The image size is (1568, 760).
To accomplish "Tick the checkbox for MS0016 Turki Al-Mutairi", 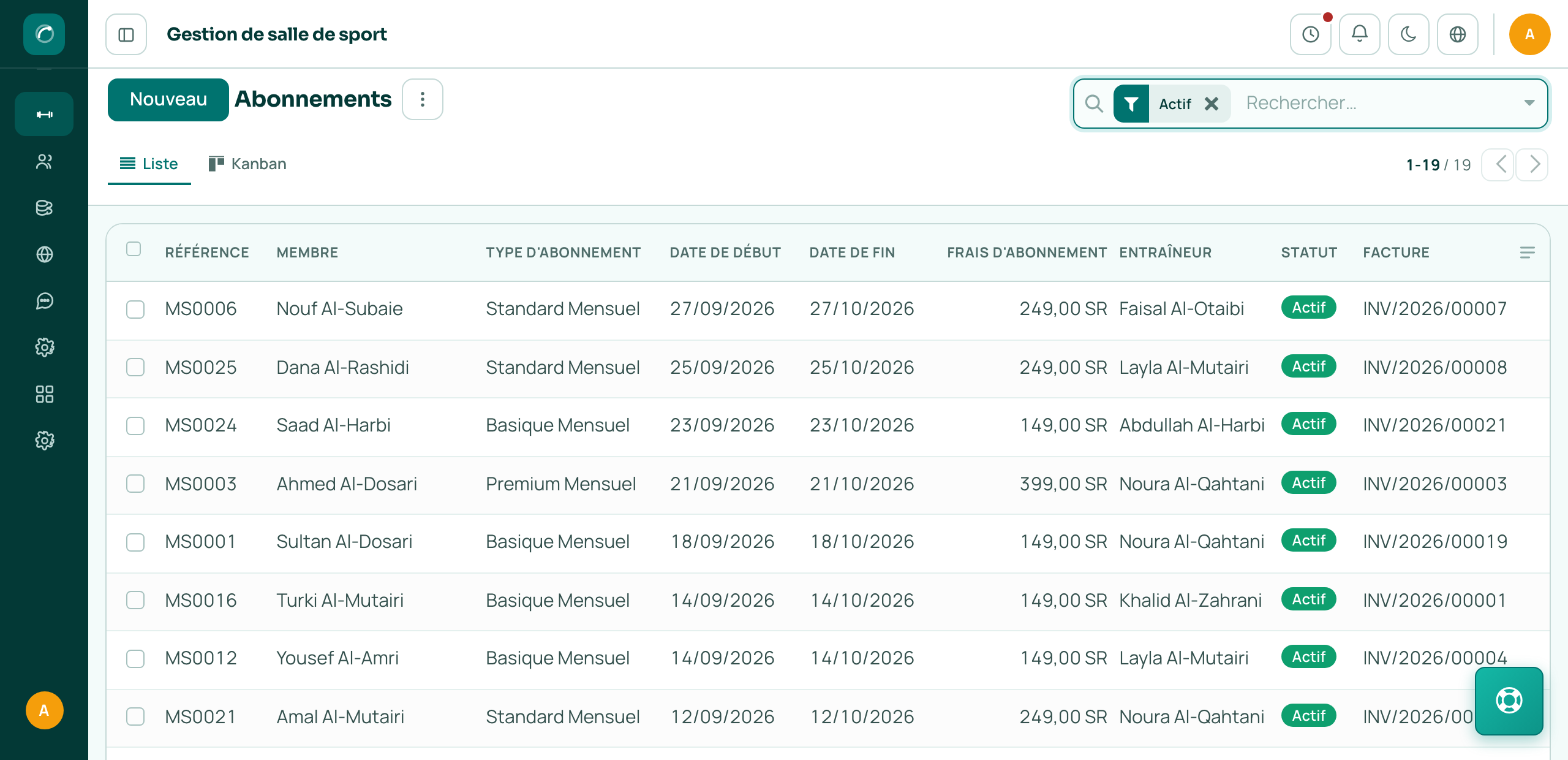I will coord(135,600).
